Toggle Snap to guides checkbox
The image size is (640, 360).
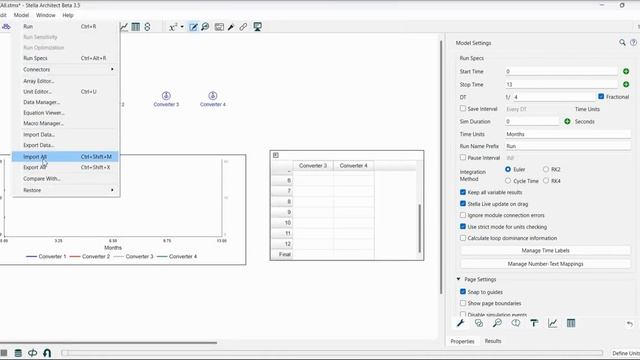463,291
